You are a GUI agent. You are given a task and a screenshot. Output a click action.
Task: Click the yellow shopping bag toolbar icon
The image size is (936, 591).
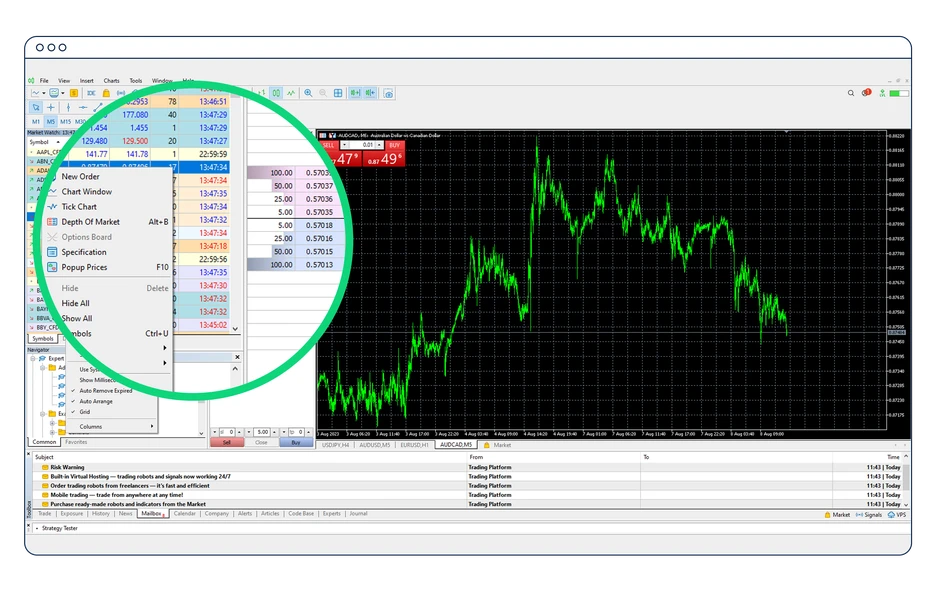106,93
